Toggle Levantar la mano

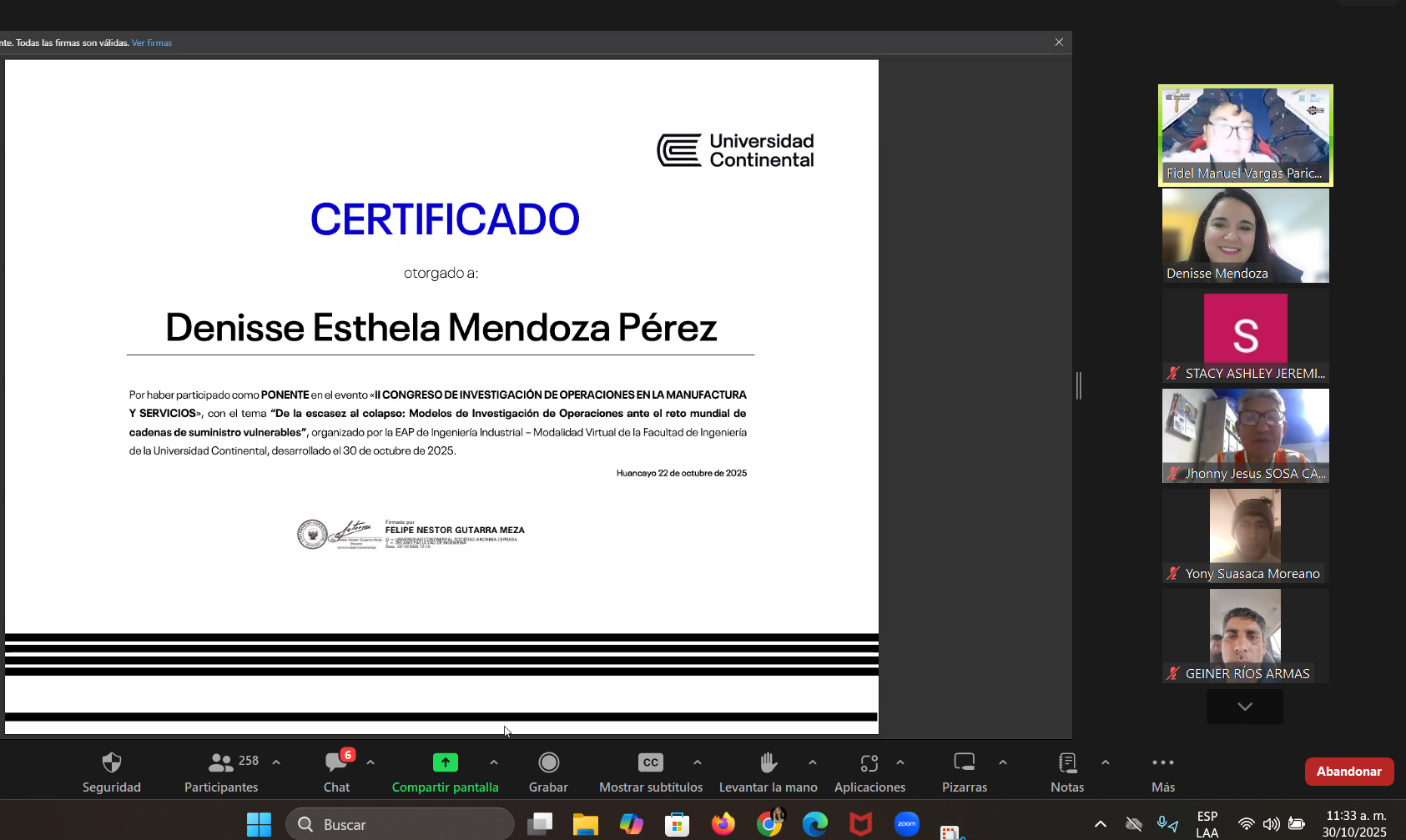768,763
